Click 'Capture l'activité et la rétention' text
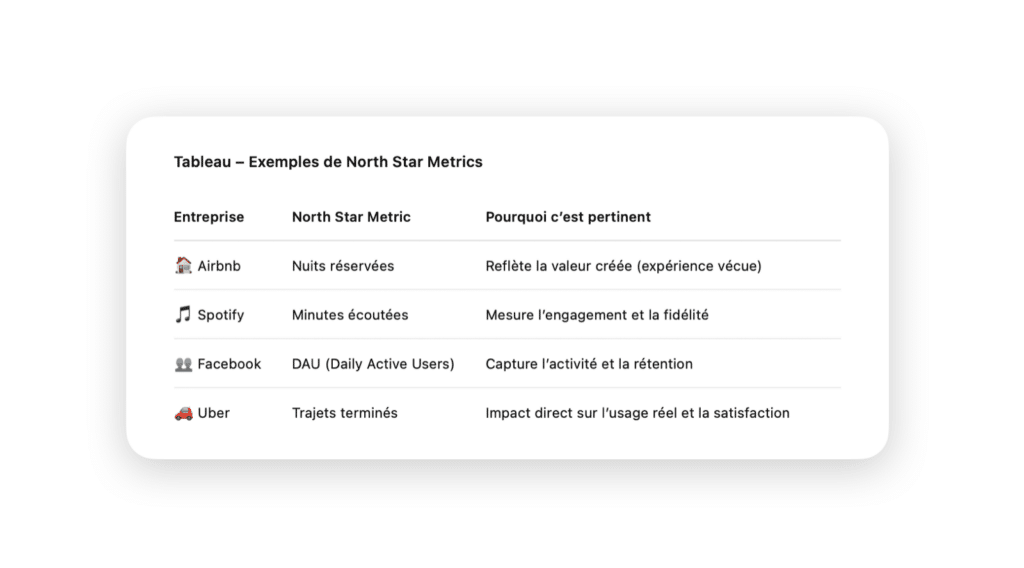This screenshot has height=568, width=1024. pos(589,364)
